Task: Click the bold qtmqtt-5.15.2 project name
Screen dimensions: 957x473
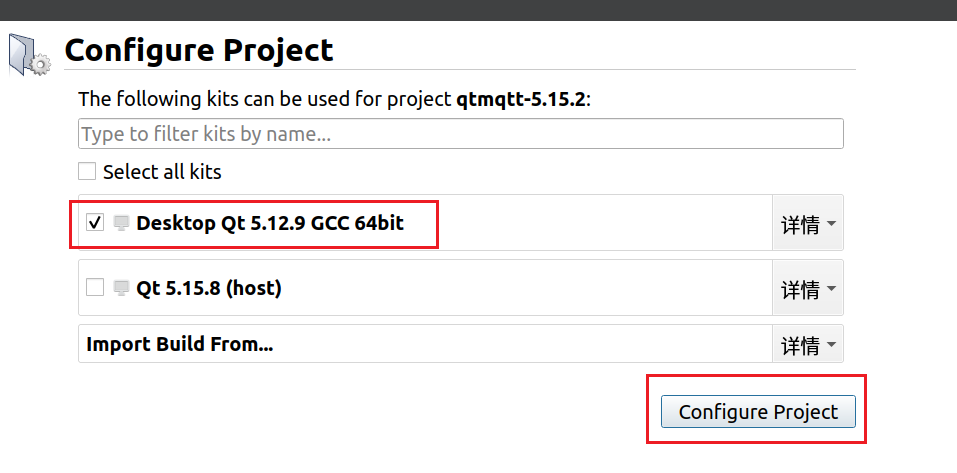Action: click(x=522, y=99)
